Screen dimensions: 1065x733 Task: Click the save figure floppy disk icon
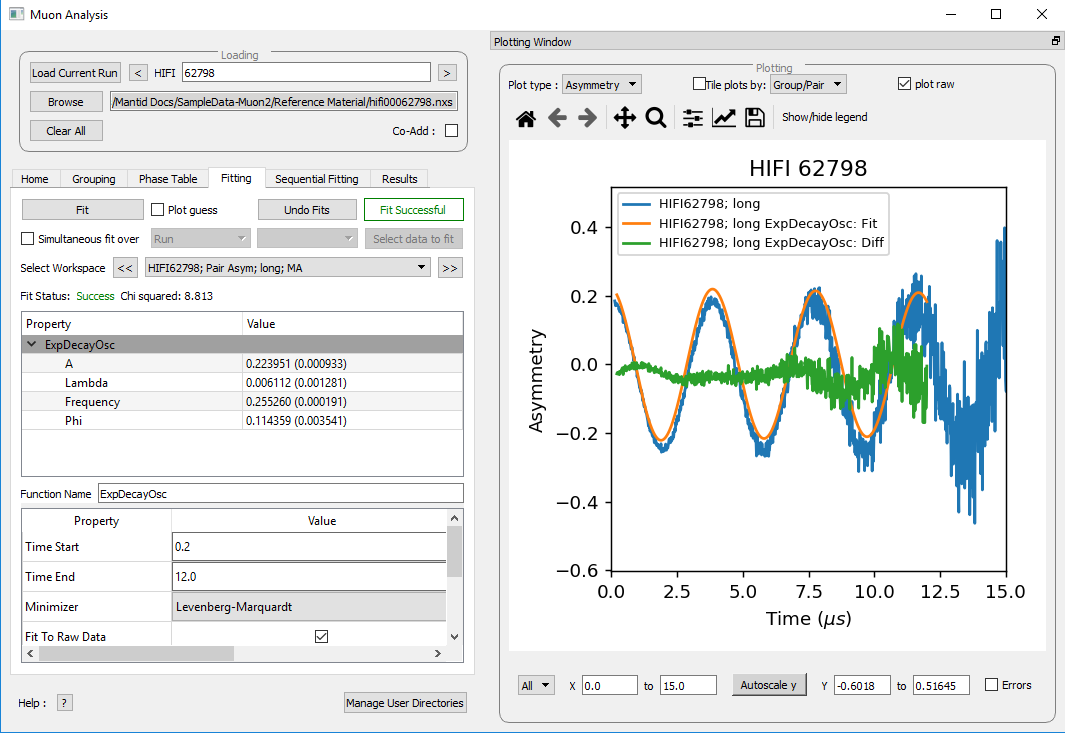(x=755, y=118)
